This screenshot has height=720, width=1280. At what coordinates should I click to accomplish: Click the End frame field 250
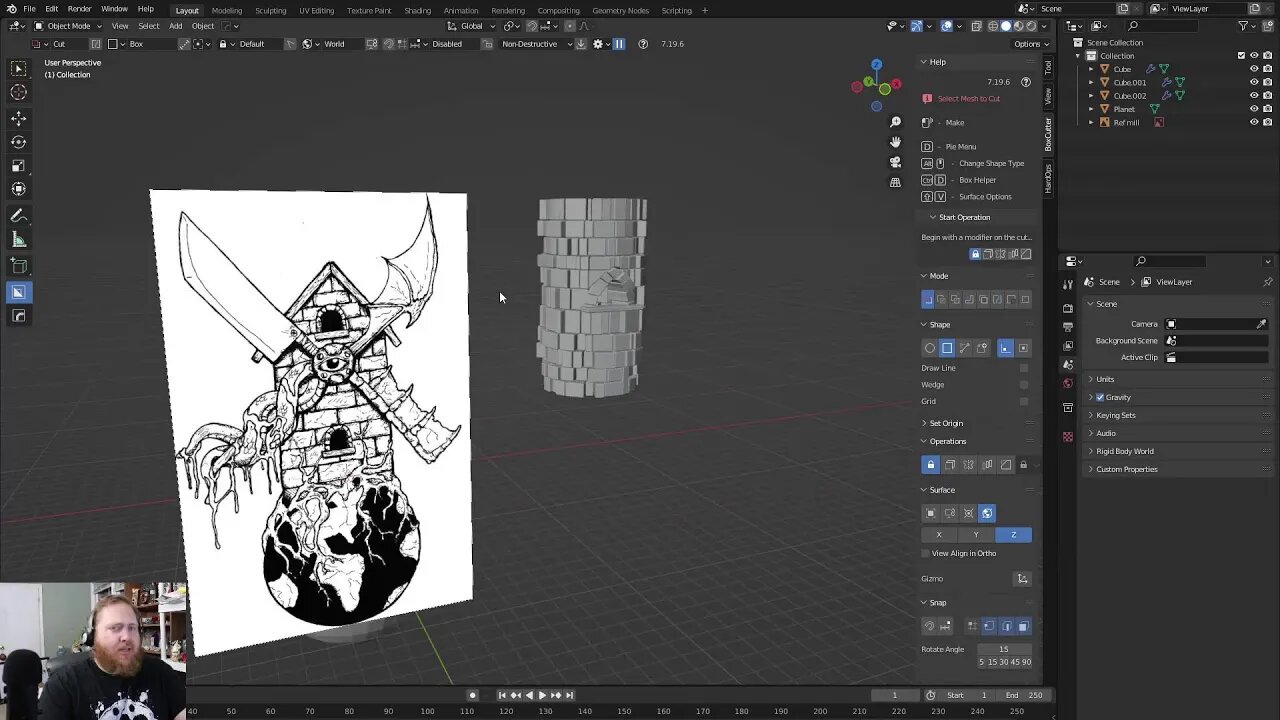(x=1022, y=695)
